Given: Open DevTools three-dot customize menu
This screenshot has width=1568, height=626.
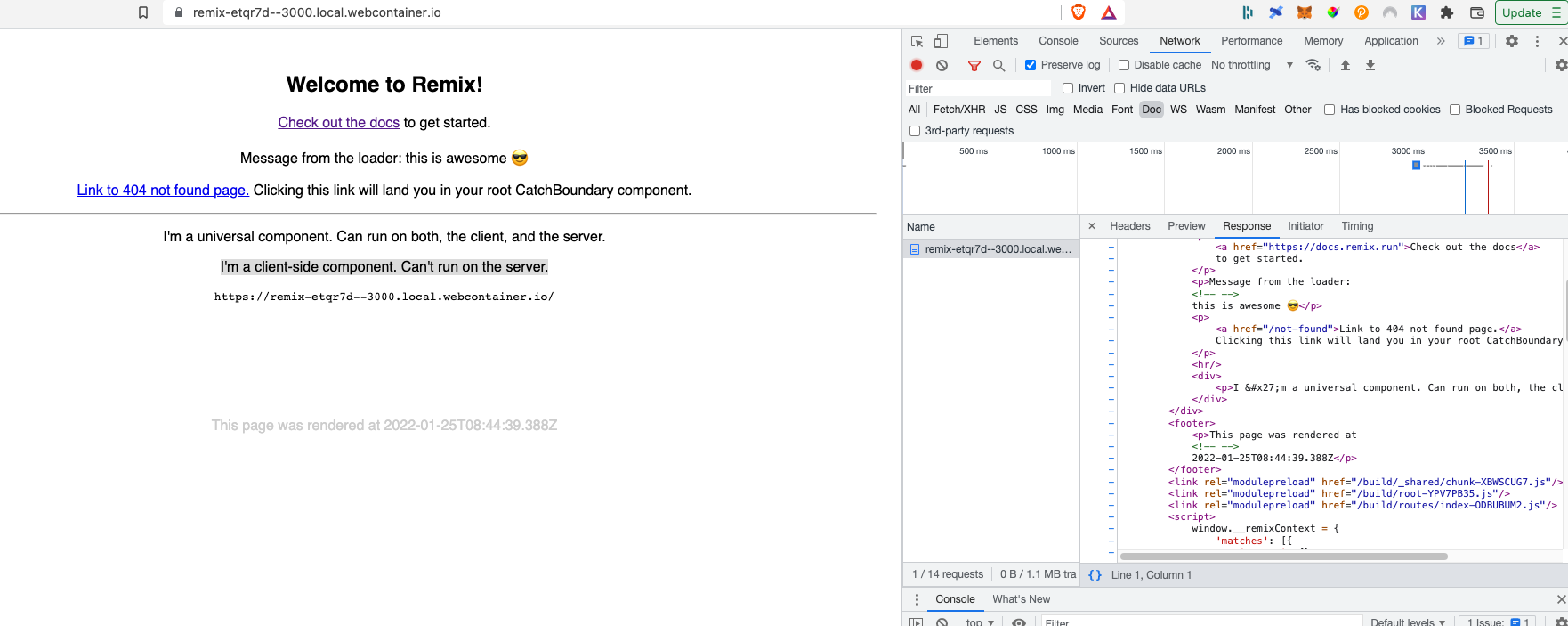Looking at the screenshot, I should click(x=1537, y=41).
